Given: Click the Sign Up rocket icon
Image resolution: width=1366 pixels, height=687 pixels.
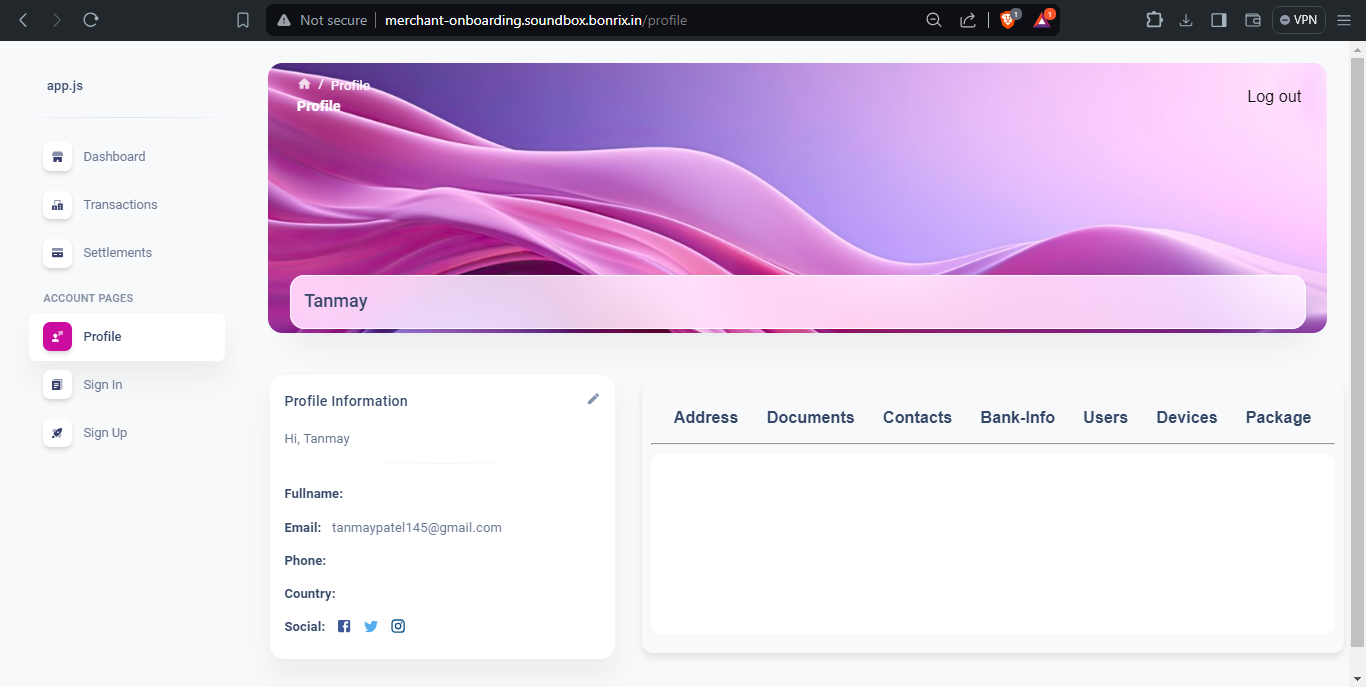Looking at the screenshot, I should pos(57,432).
